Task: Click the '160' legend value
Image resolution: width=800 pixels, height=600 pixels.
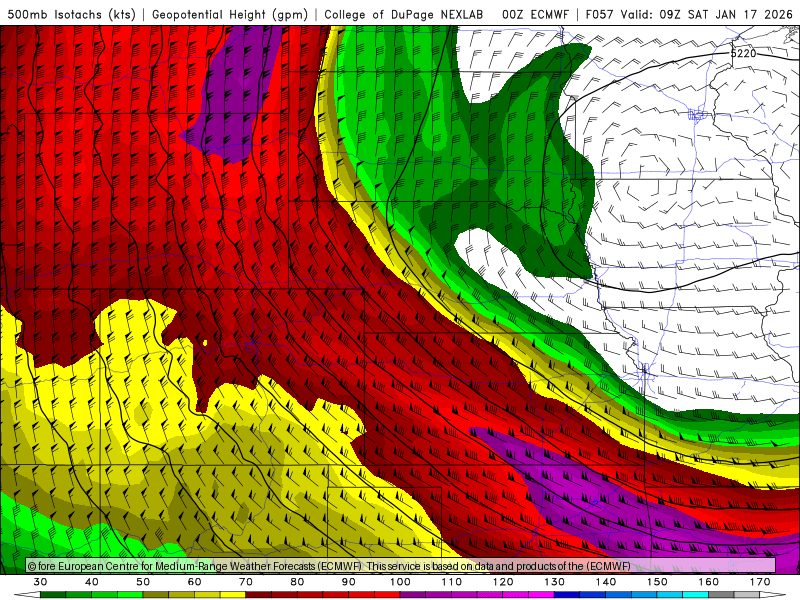Action: (x=708, y=582)
